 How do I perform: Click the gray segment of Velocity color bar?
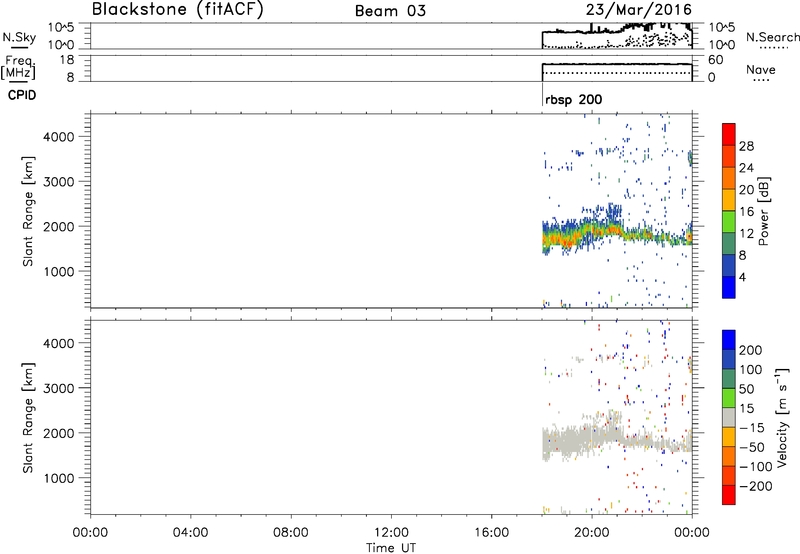pos(729,417)
